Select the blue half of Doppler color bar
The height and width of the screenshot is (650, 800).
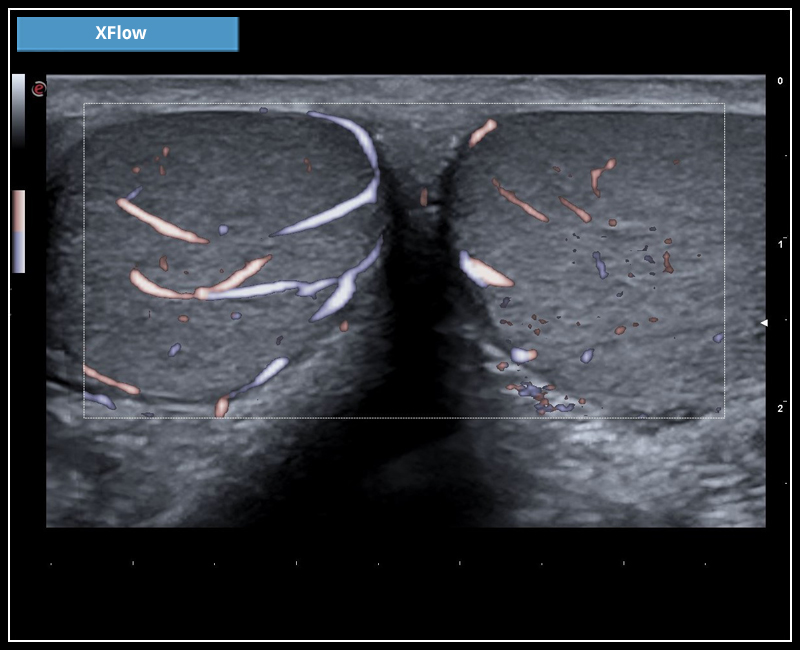(x=18, y=254)
